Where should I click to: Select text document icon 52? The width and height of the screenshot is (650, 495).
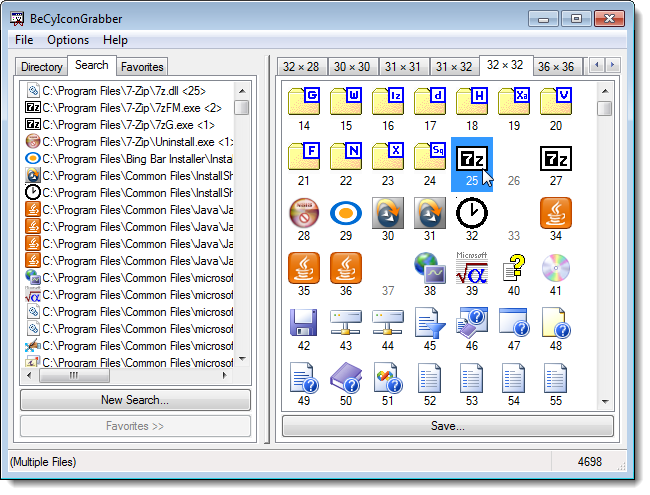coord(430,378)
